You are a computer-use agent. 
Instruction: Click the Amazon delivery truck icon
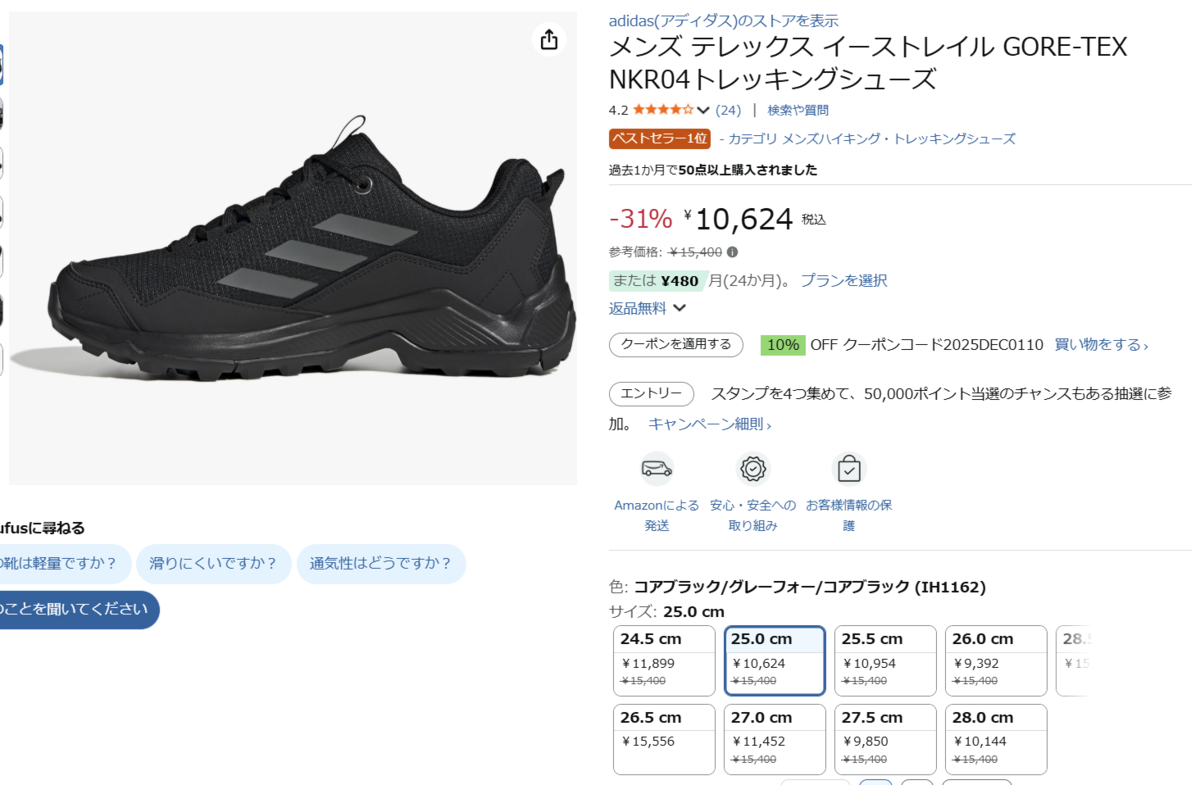(x=657, y=468)
